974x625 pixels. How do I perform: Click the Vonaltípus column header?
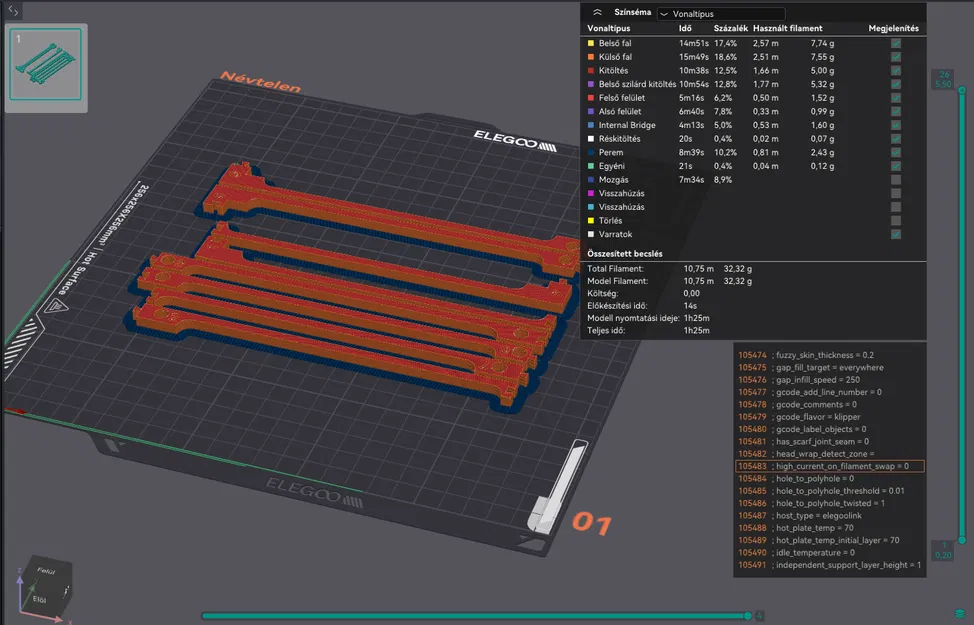[x=609, y=29]
